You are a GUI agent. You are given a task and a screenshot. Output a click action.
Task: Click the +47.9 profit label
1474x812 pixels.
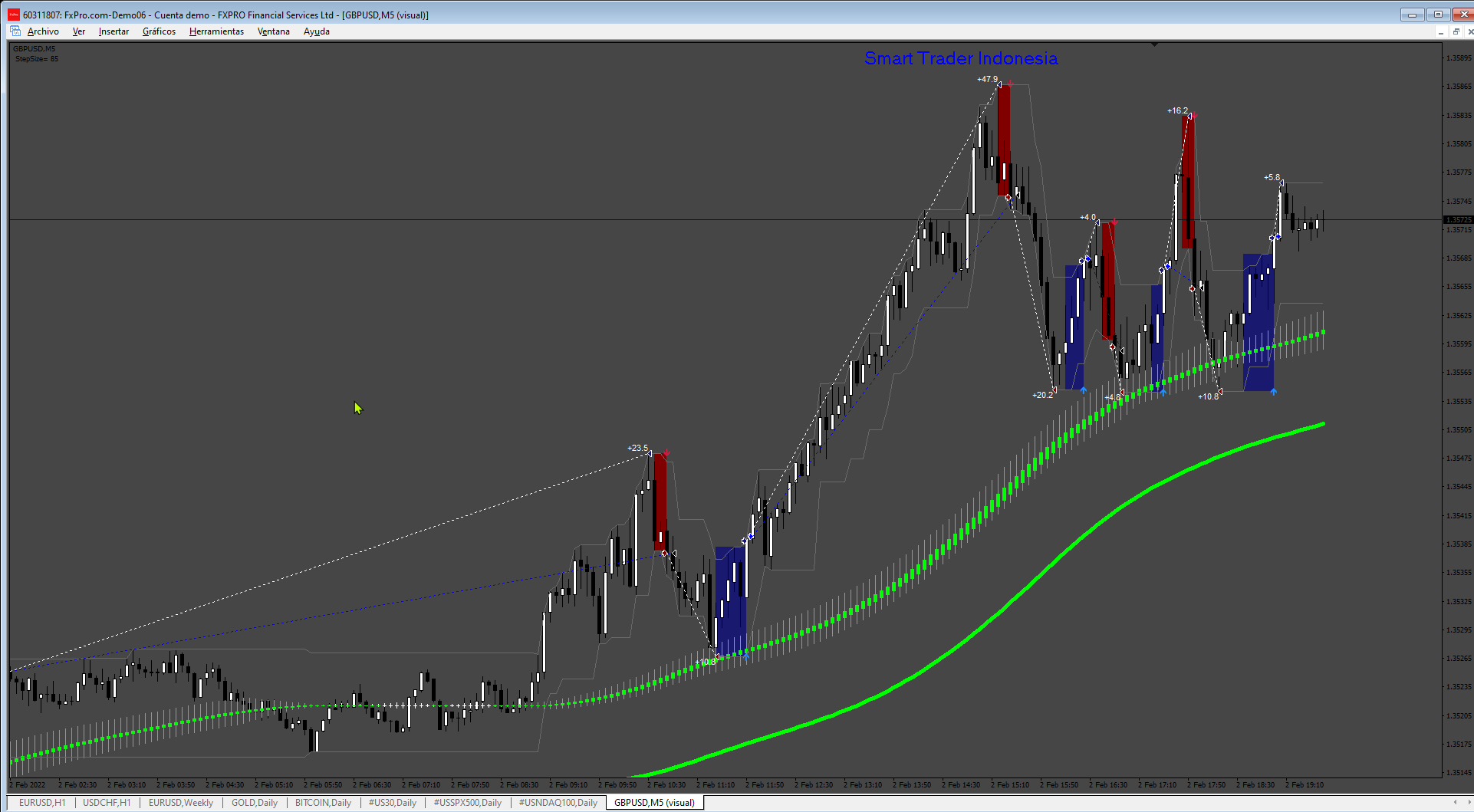coord(987,79)
